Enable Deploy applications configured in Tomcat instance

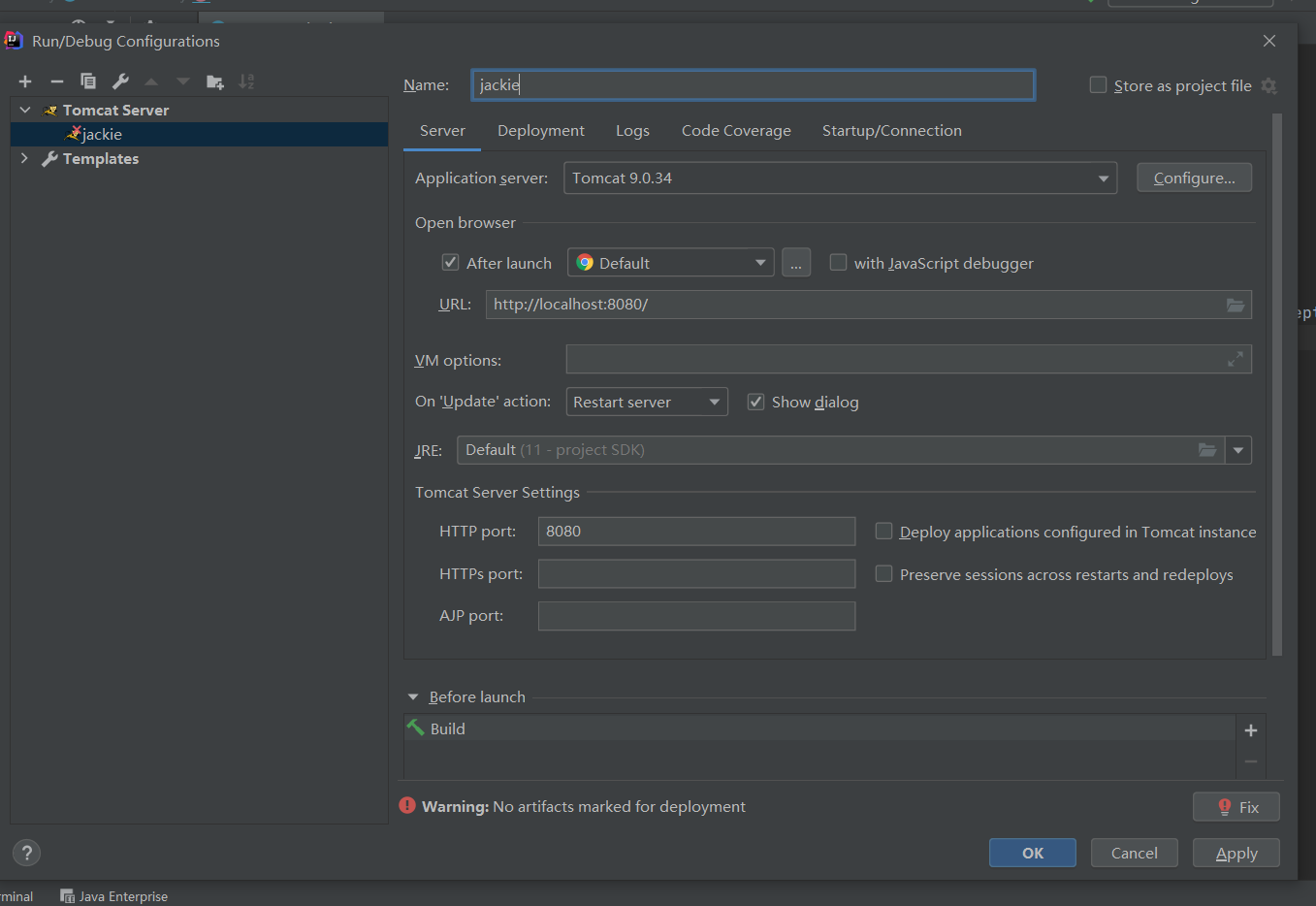tap(883, 531)
